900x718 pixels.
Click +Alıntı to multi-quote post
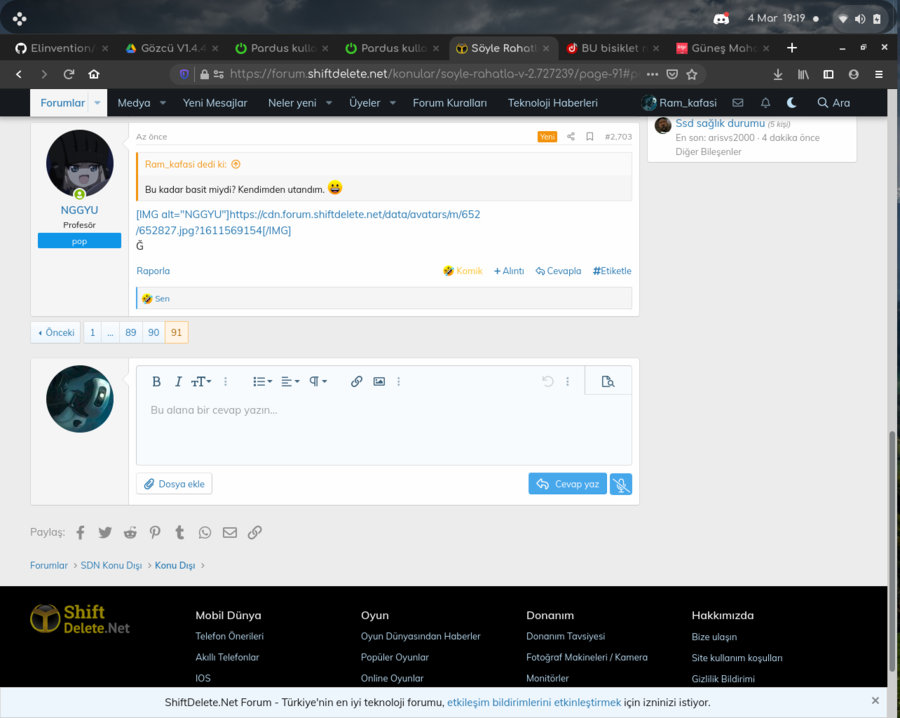509,271
